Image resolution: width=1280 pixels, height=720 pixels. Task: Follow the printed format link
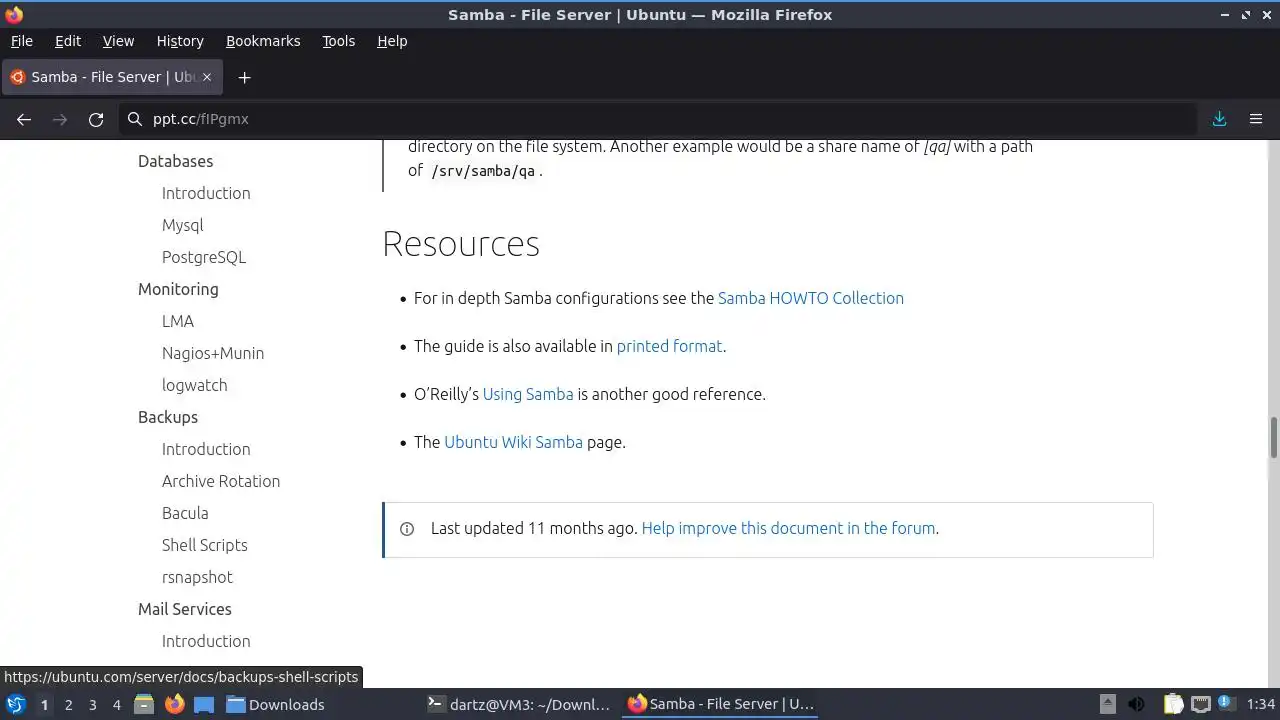(669, 346)
